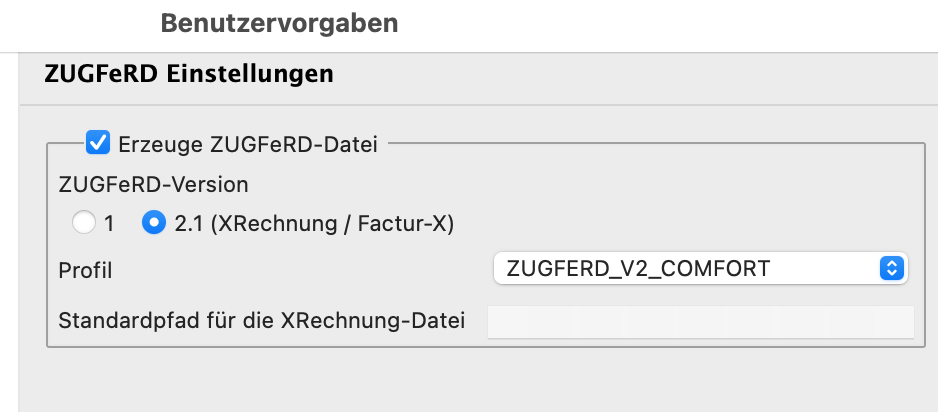Click the ZUGFERD_V2_COMFORT selected value text
Viewport: 938px width, 412px height.
click(638, 268)
